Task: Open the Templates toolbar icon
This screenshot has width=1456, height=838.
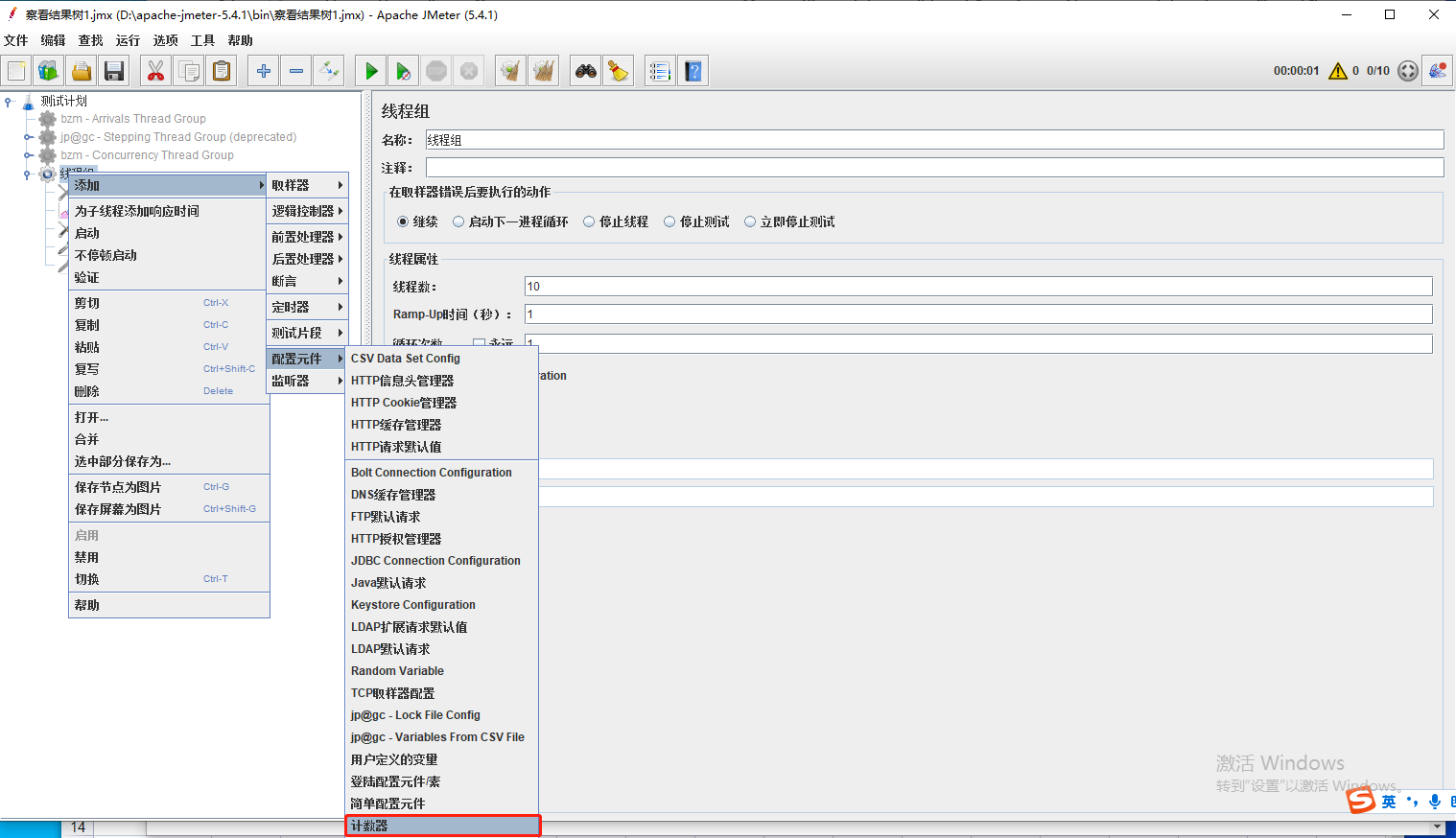Action: (x=49, y=71)
